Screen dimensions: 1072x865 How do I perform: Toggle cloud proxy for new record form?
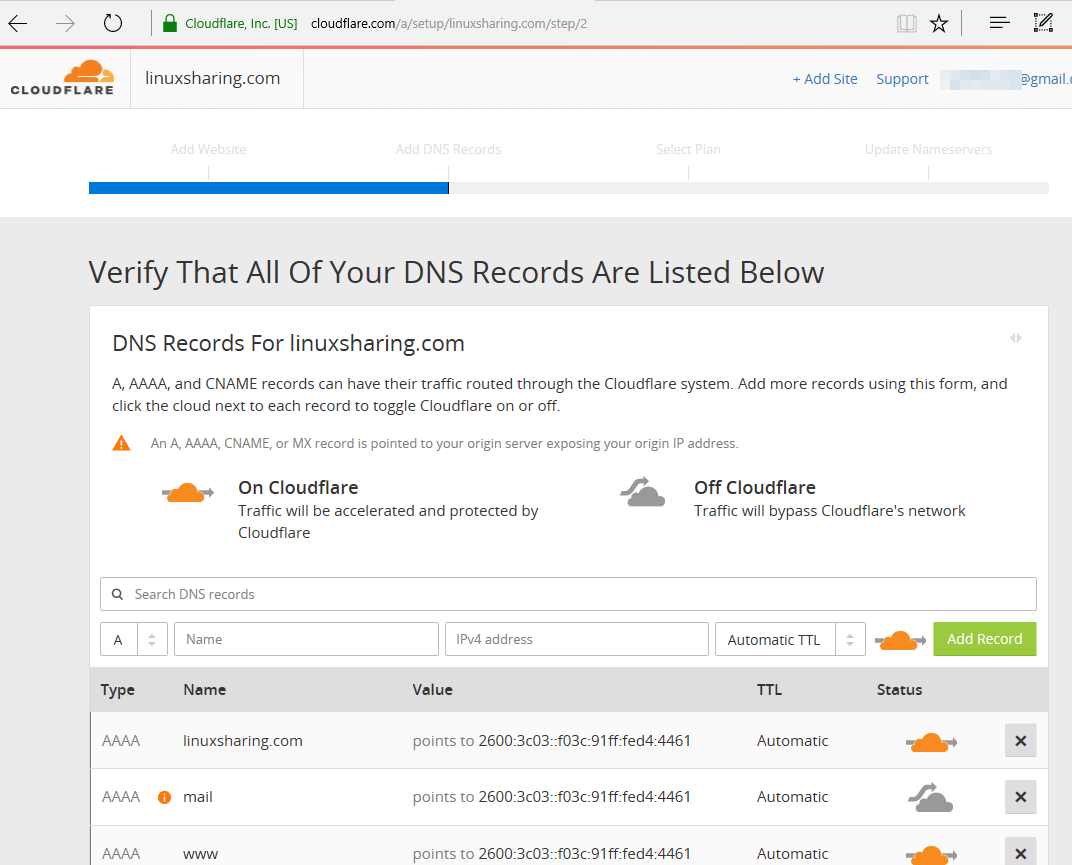[899, 640]
